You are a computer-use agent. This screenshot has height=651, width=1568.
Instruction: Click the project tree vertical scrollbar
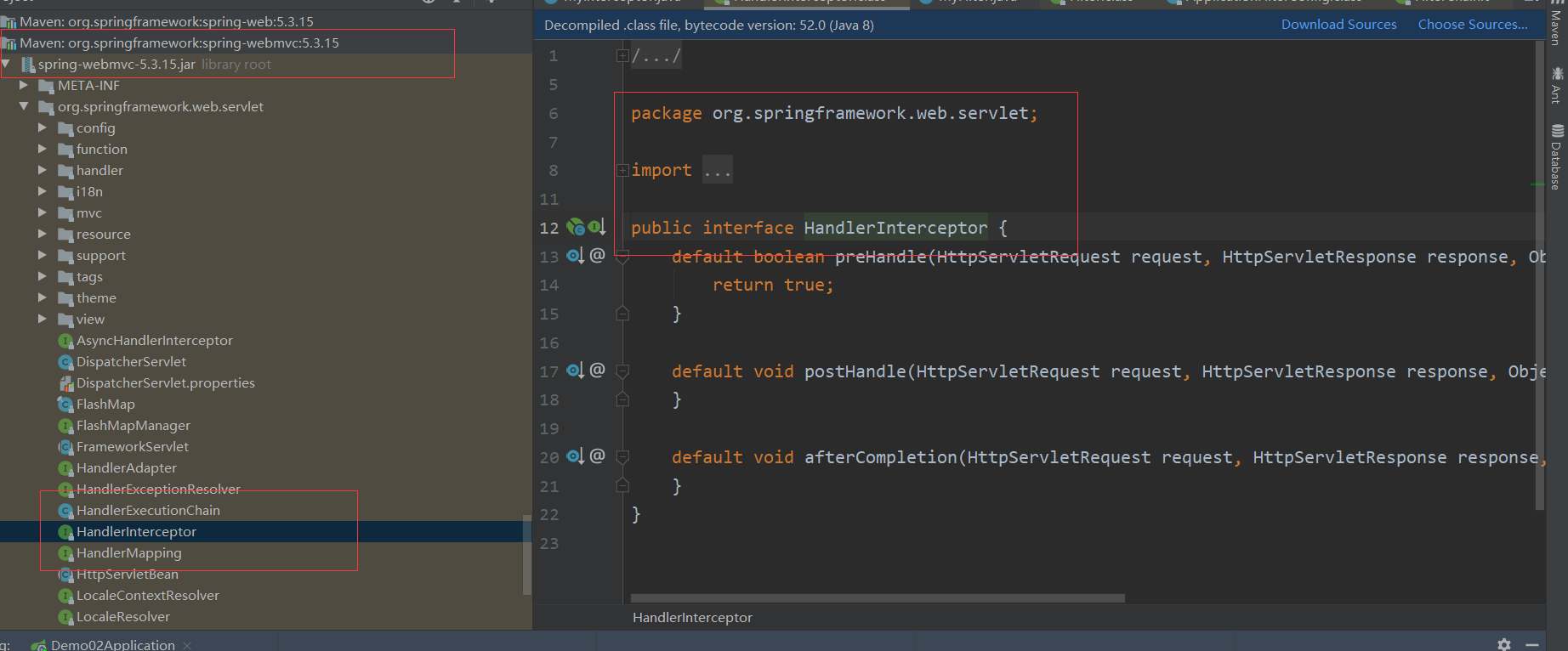[x=527, y=554]
